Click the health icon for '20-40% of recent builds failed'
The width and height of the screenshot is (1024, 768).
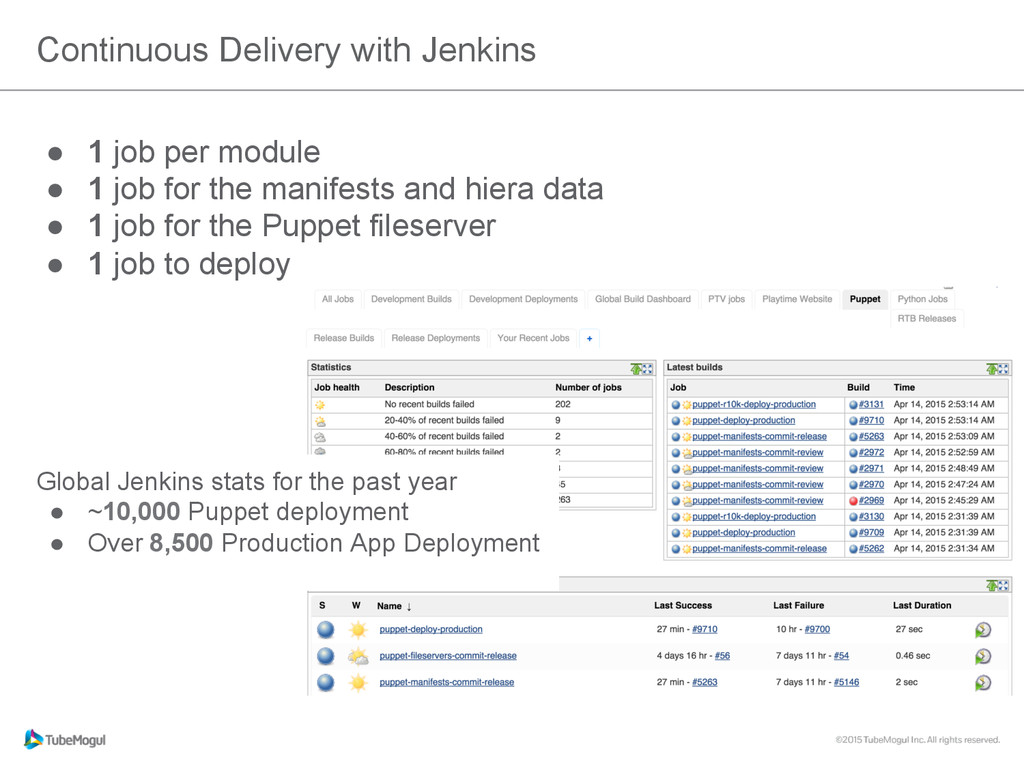(320, 421)
